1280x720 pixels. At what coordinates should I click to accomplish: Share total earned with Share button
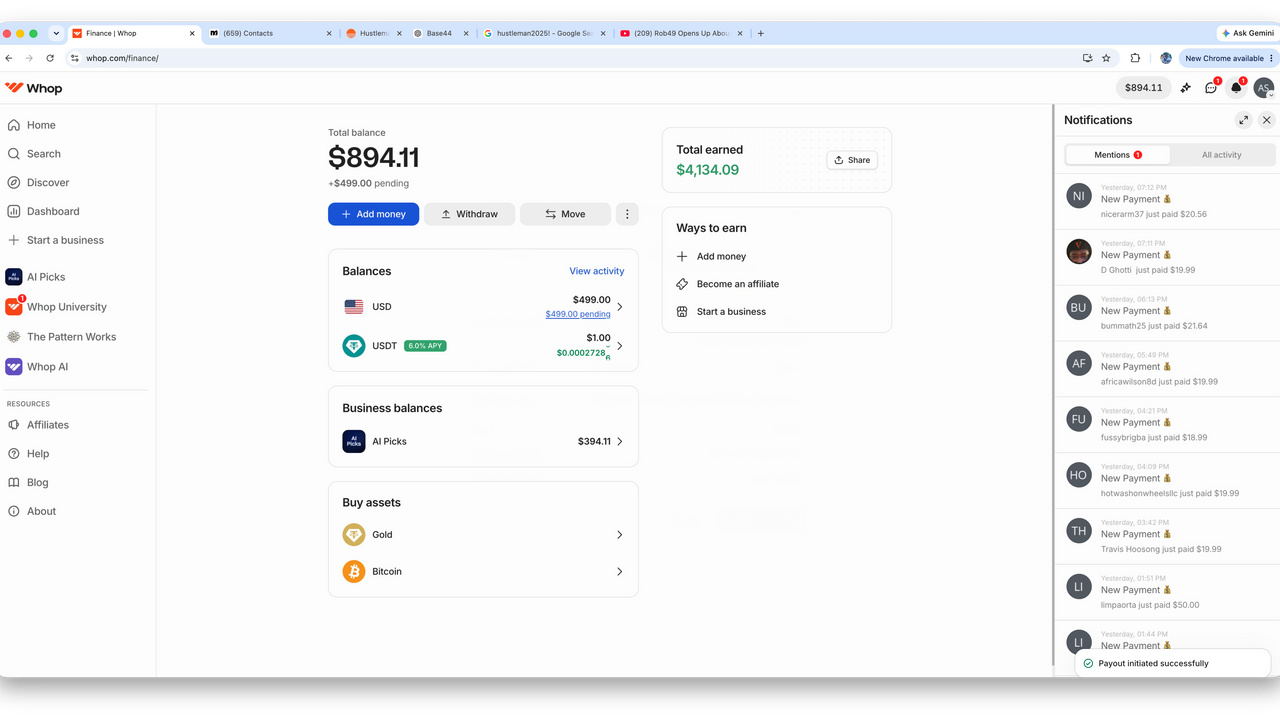point(852,160)
